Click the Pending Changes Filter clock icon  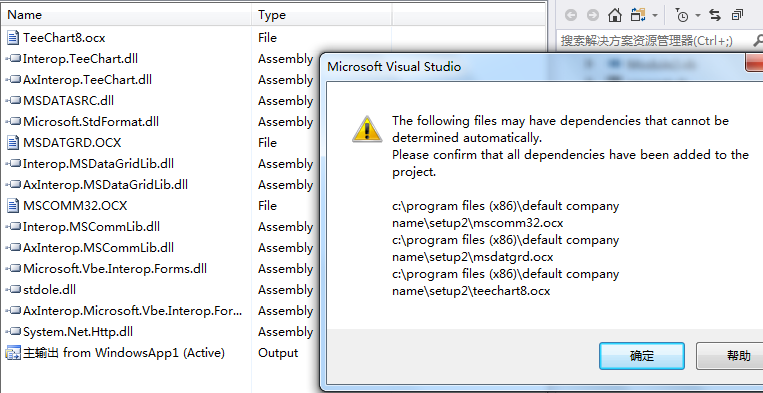pyautogui.click(x=682, y=15)
